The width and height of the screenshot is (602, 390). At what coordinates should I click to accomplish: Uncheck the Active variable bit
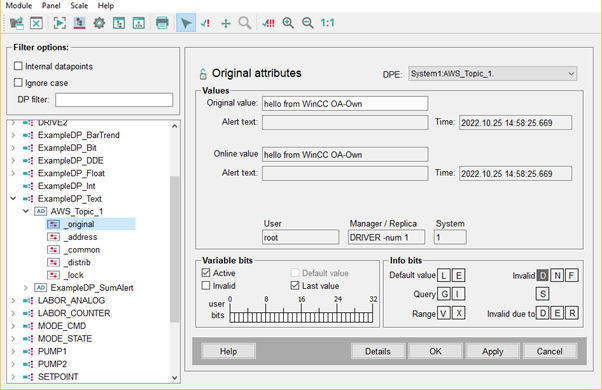206,273
